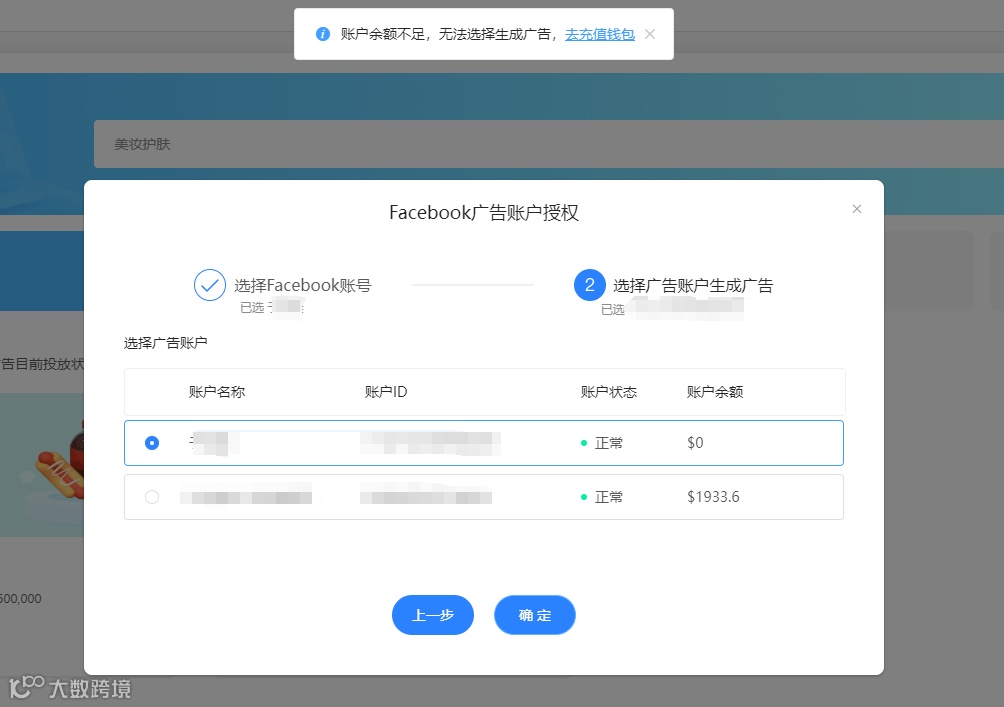The image size is (1004, 707).
Task: Close the Facebook广告账户授权 dialog
Action: pos(857,208)
